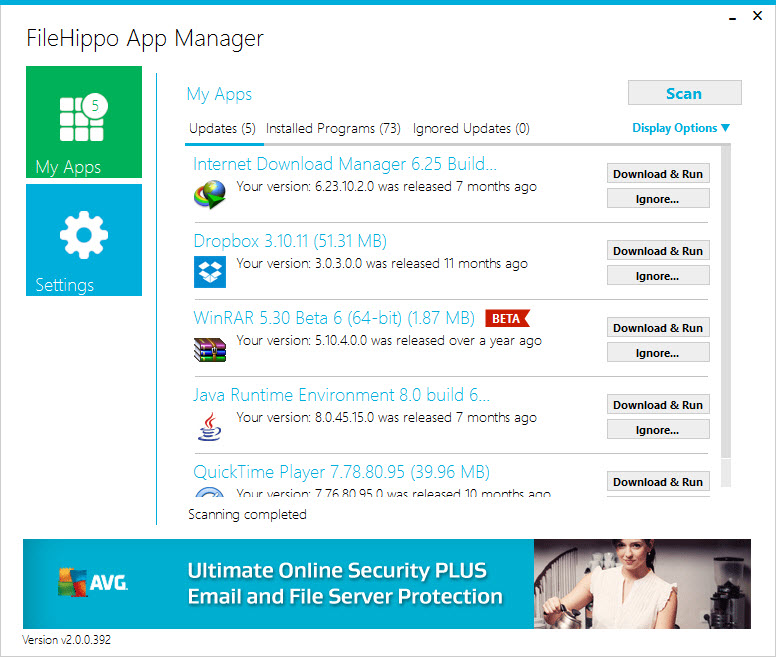This screenshot has width=776, height=657.
Task: Download & Run the Dropbox update
Action: tap(658, 251)
